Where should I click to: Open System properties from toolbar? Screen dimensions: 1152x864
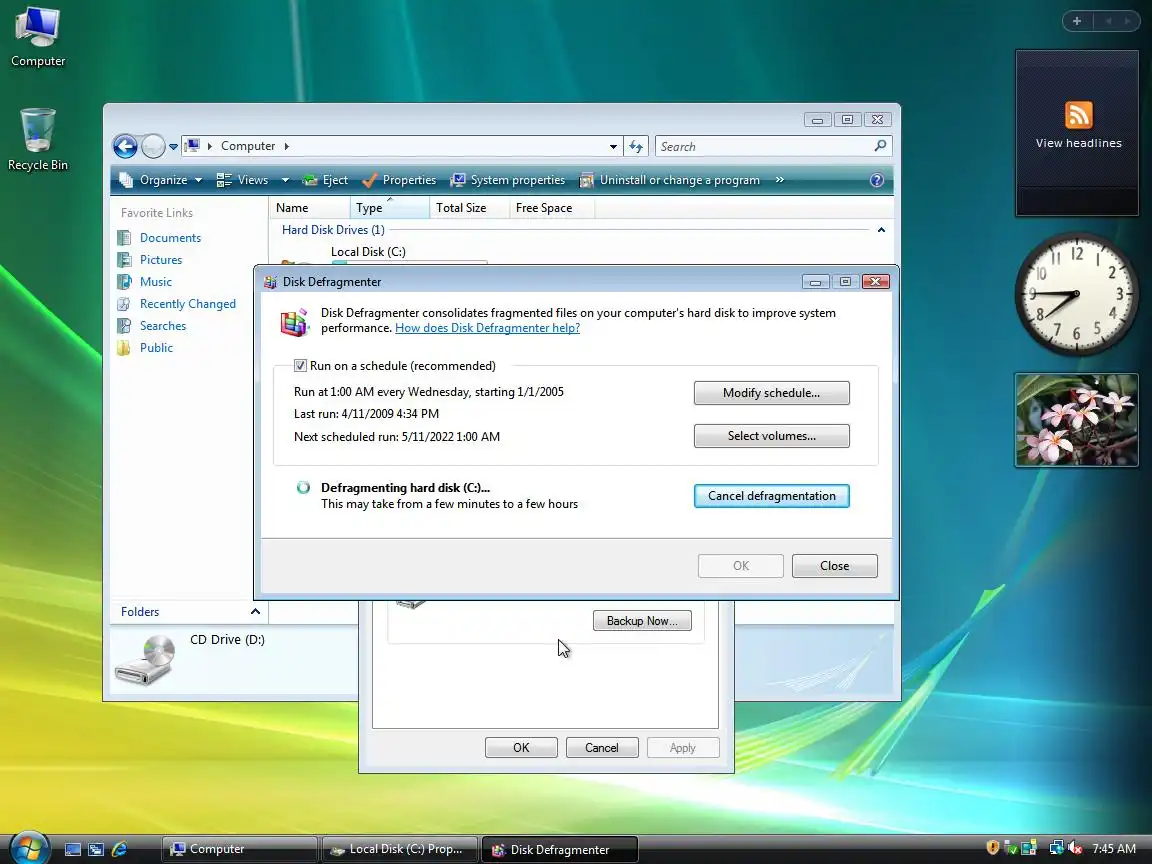[x=508, y=180]
